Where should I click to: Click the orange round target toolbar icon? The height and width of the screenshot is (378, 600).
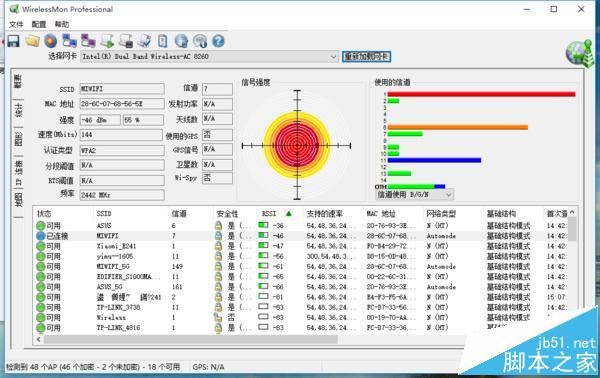(51, 41)
